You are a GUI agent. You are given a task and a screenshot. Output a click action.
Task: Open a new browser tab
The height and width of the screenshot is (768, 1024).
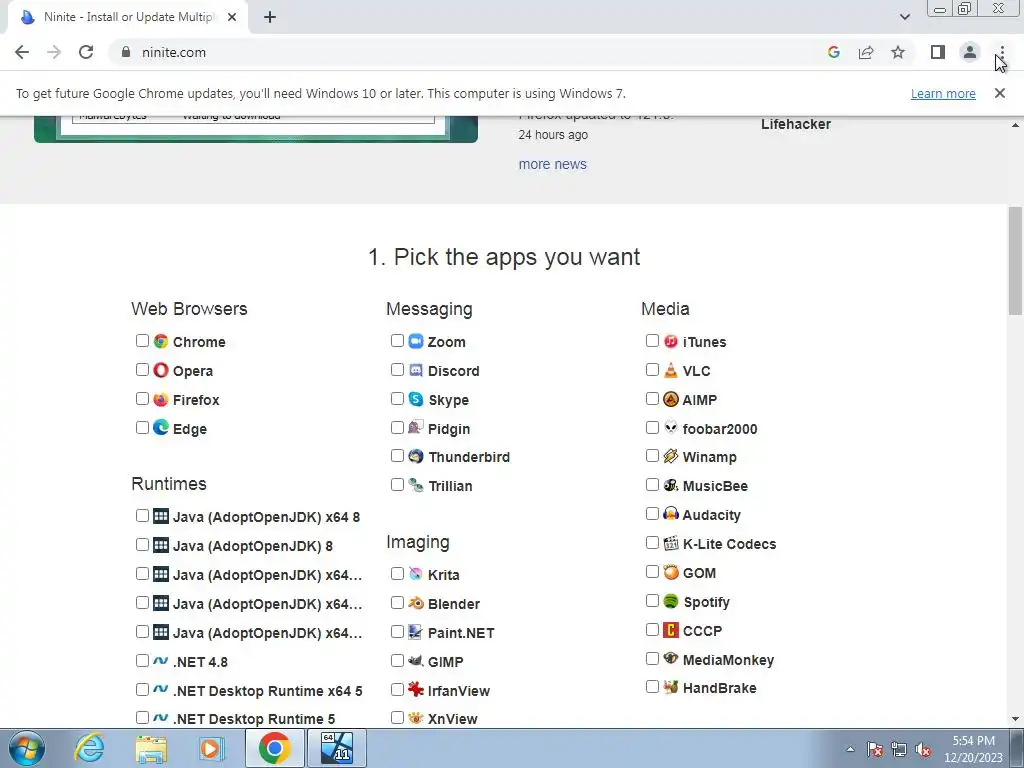tap(270, 18)
